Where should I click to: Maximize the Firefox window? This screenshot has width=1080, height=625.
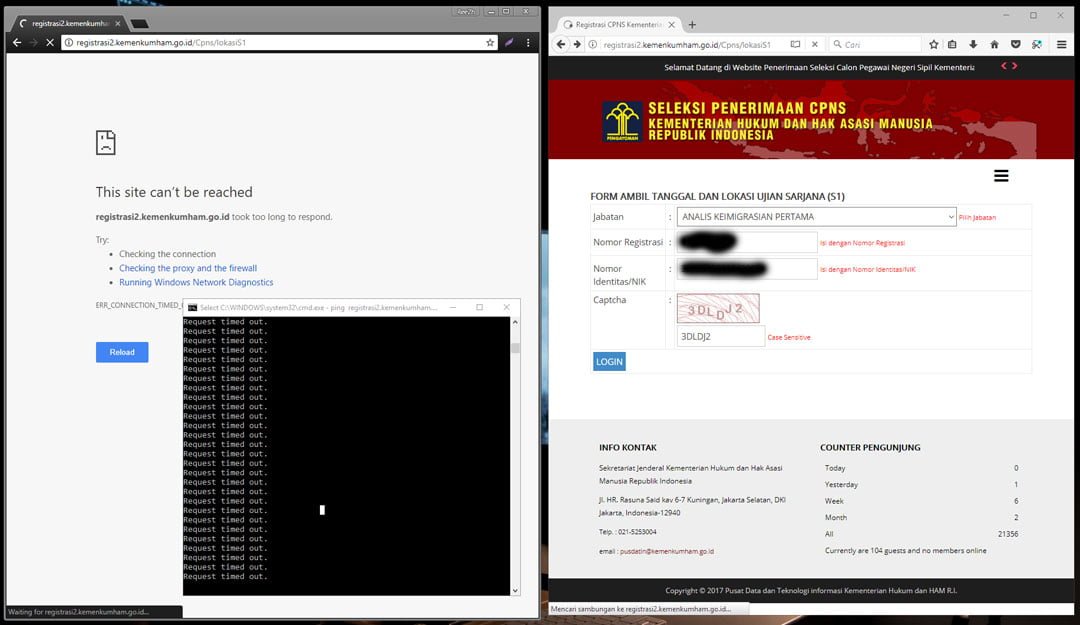[x=1033, y=15]
